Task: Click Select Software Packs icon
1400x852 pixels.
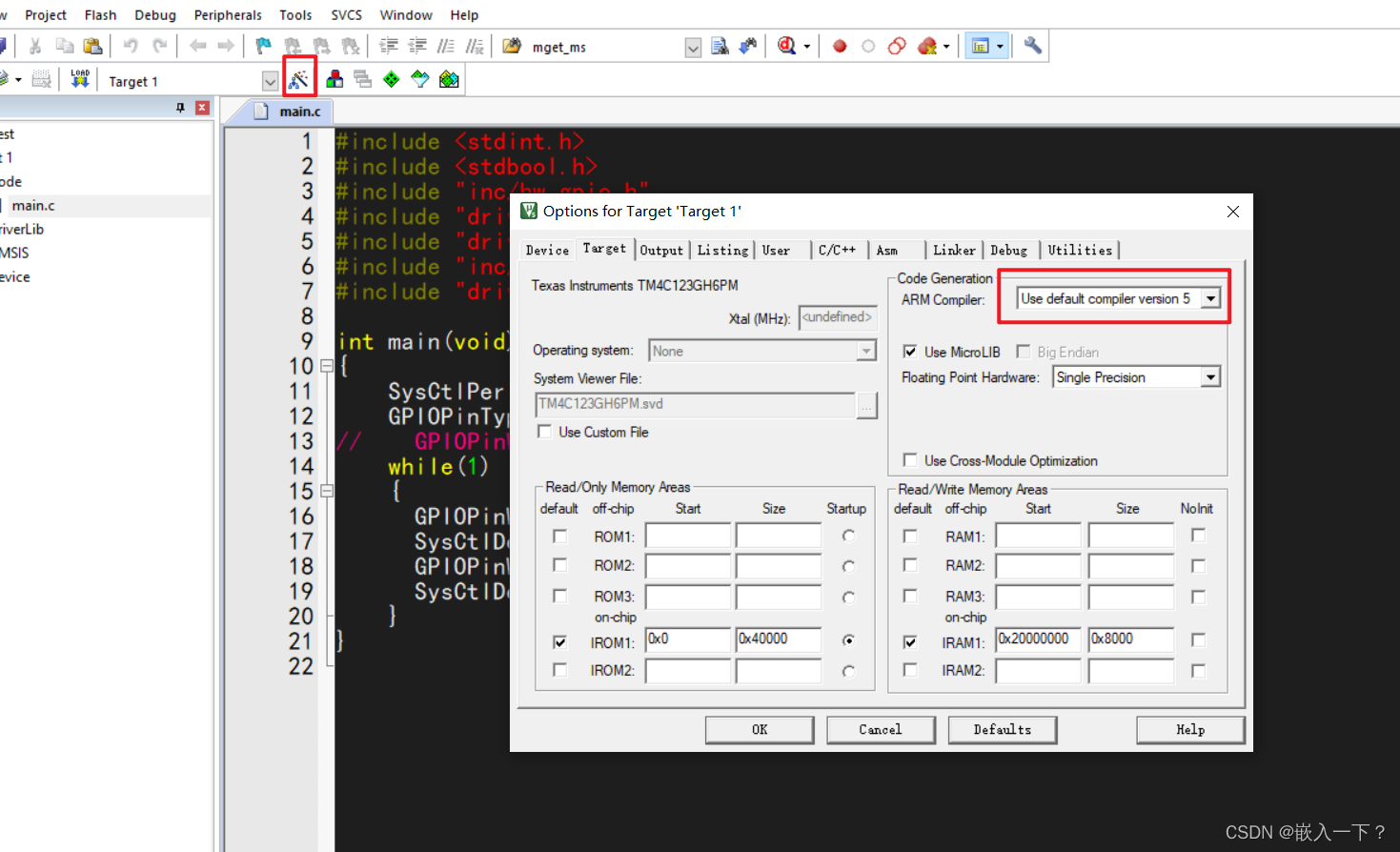Action: (x=420, y=79)
